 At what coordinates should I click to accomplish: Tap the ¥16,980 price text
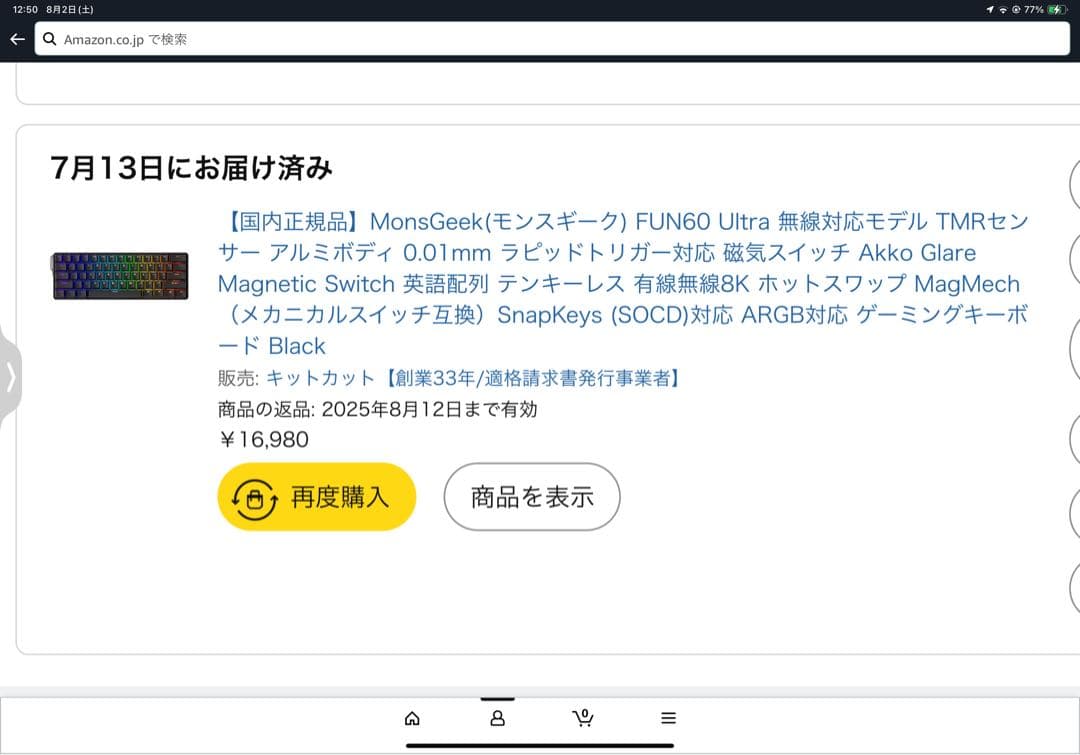[264, 439]
